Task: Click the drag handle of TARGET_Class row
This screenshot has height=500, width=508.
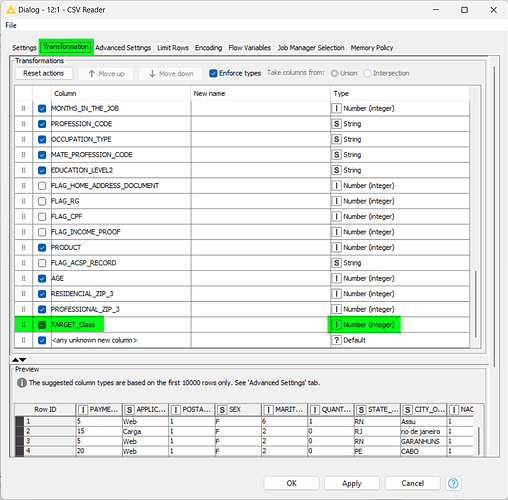Action: (x=23, y=324)
